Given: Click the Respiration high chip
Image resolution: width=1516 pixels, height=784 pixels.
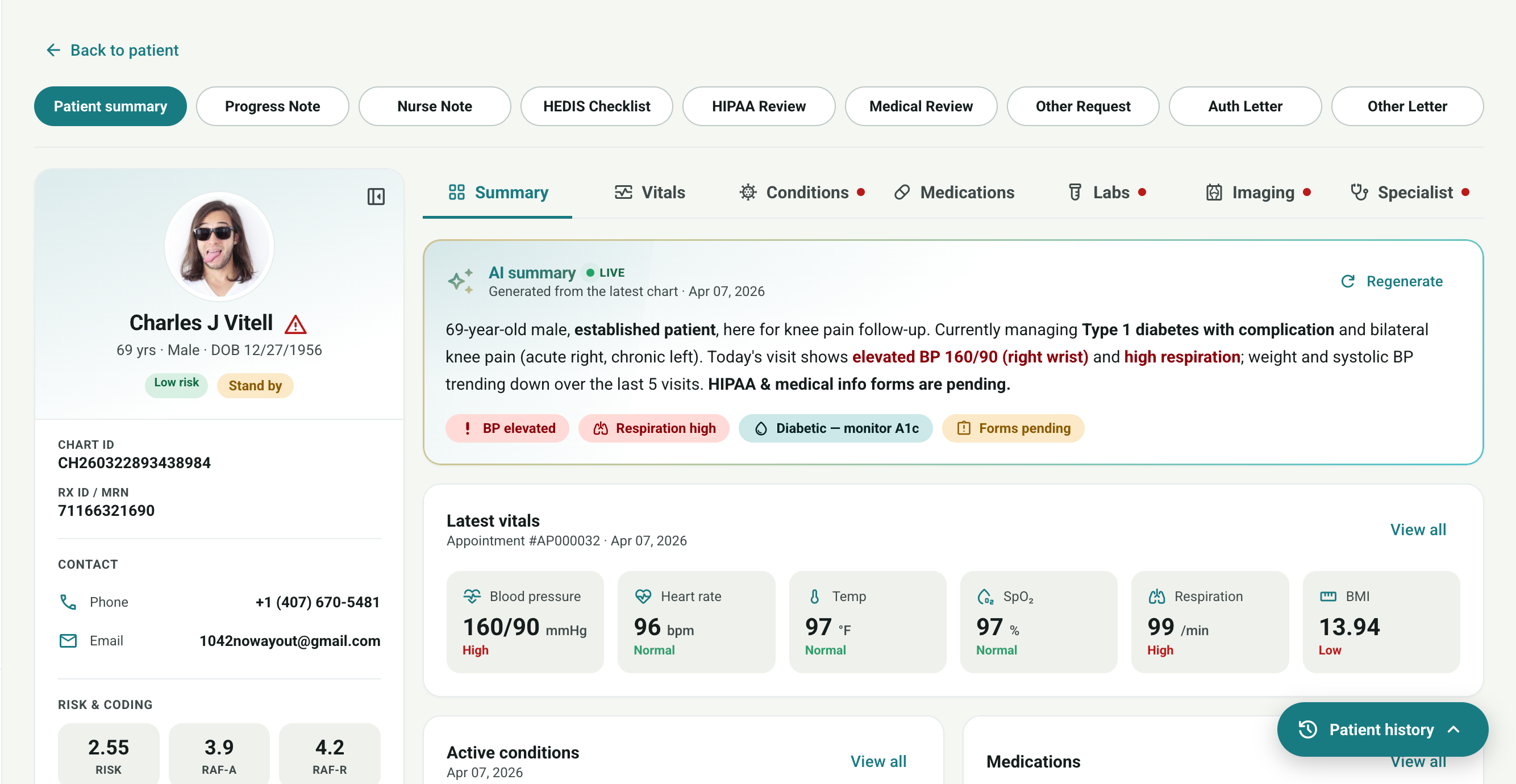Looking at the screenshot, I should (654, 428).
